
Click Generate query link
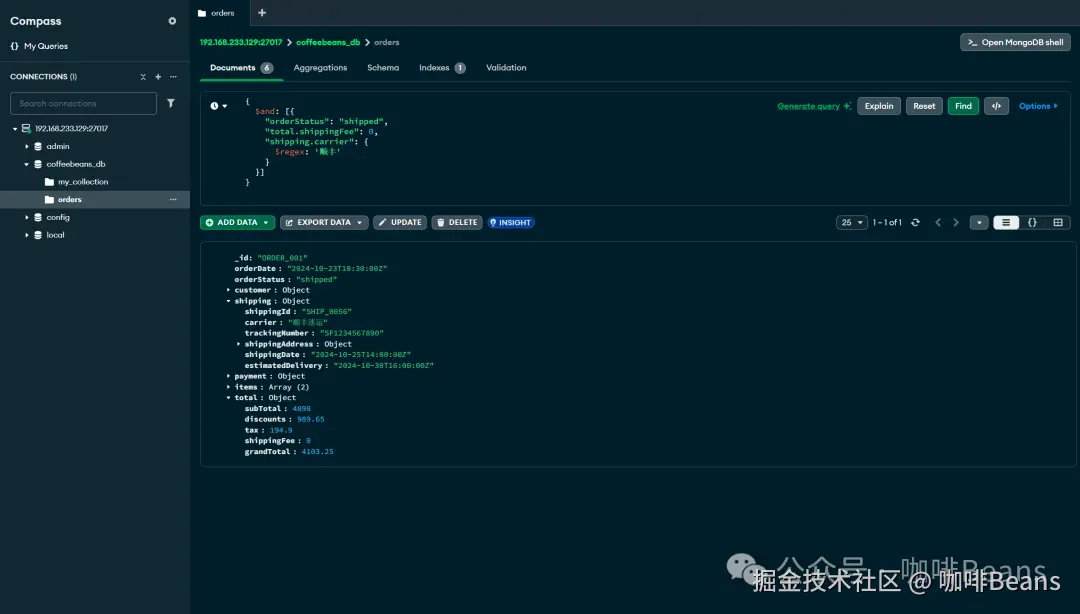pos(813,106)
